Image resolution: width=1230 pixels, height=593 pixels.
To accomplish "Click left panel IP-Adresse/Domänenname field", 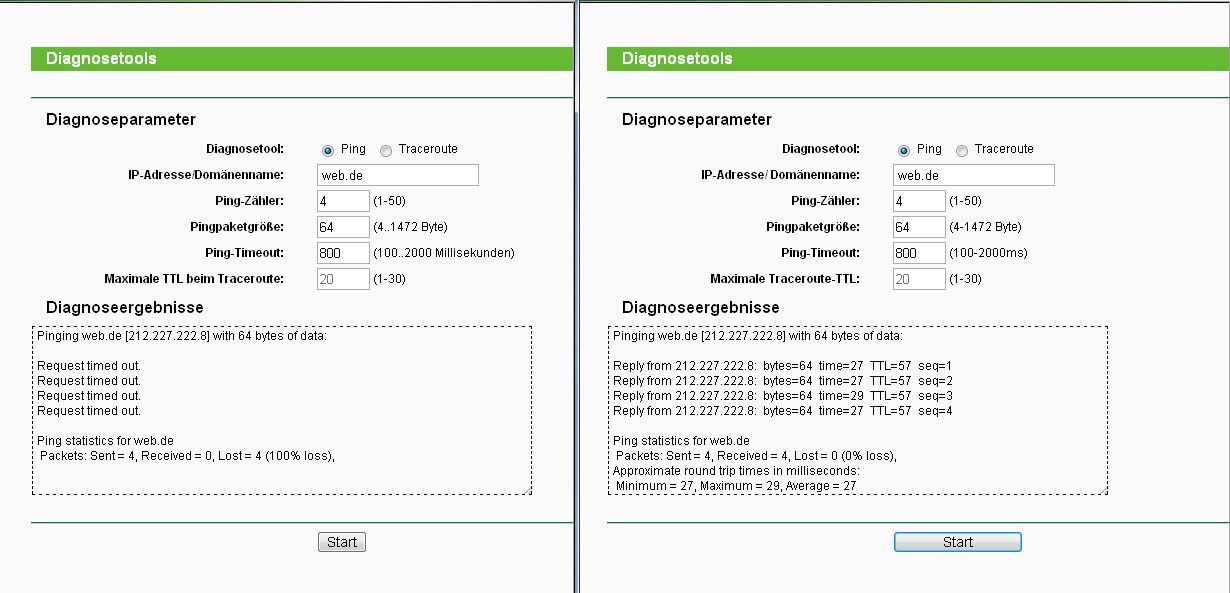I will (x=397, y=175).
